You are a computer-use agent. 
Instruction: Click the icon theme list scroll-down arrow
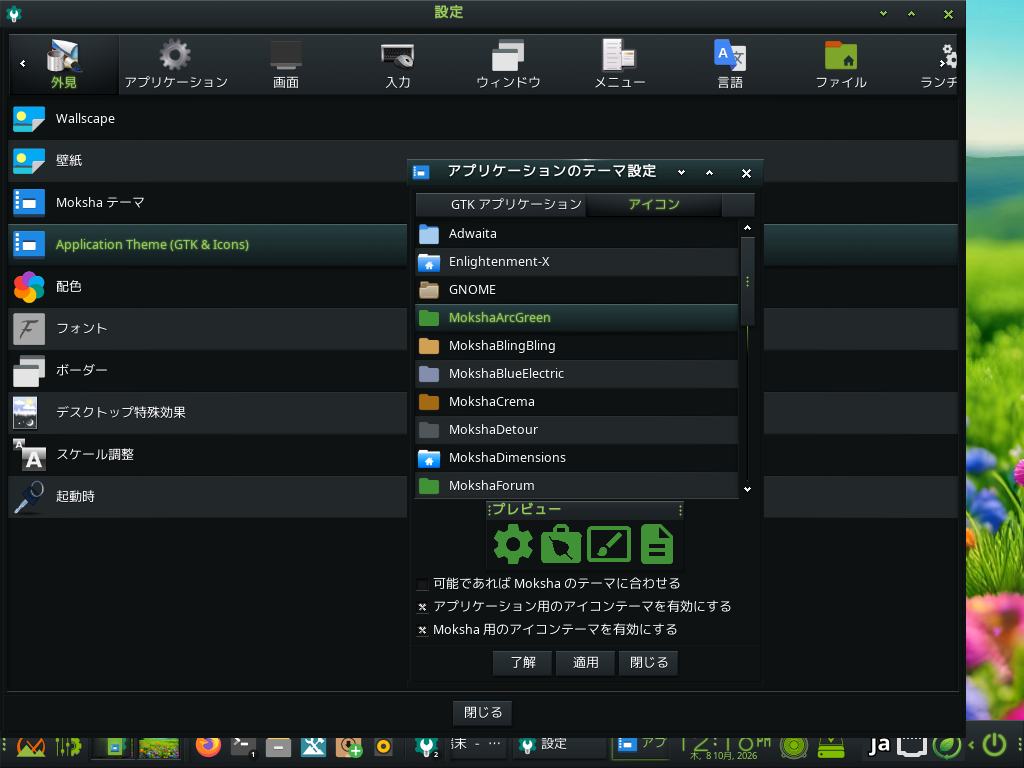click(x=747, y=489)
